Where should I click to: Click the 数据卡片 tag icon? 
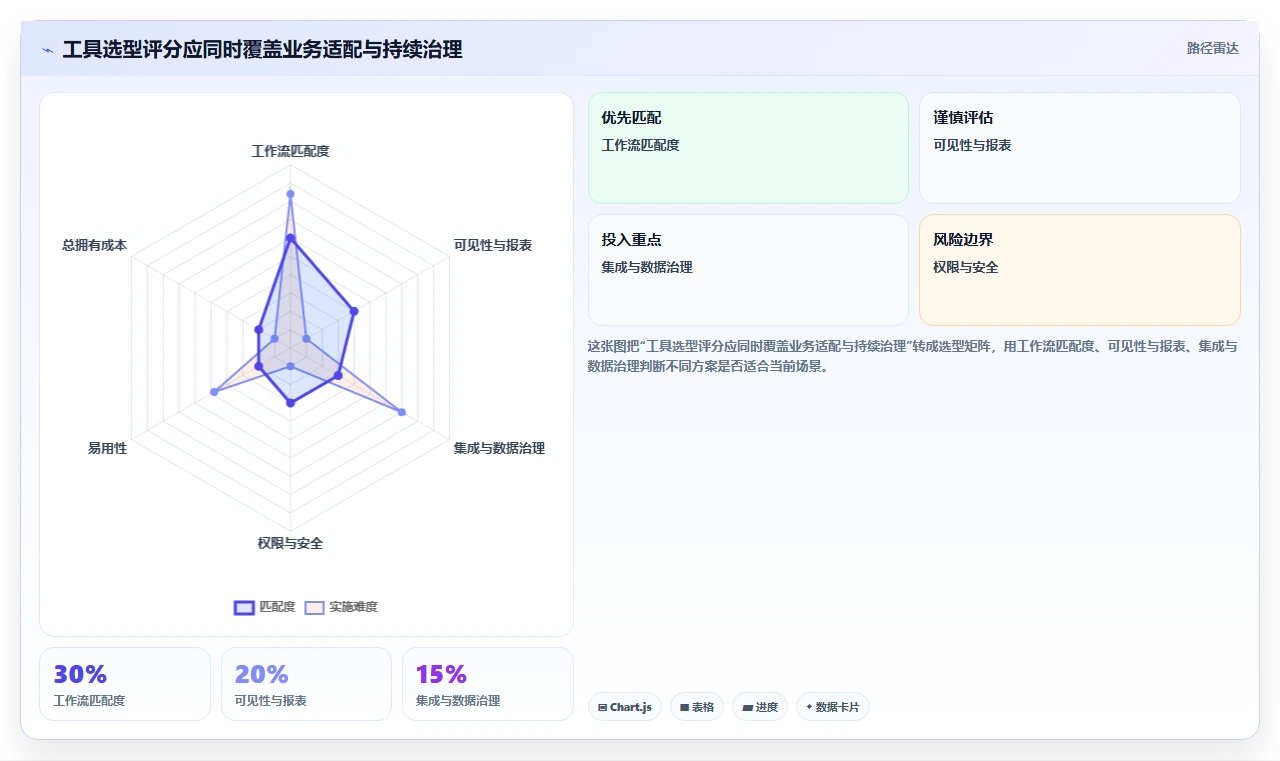tap(809, 707)
